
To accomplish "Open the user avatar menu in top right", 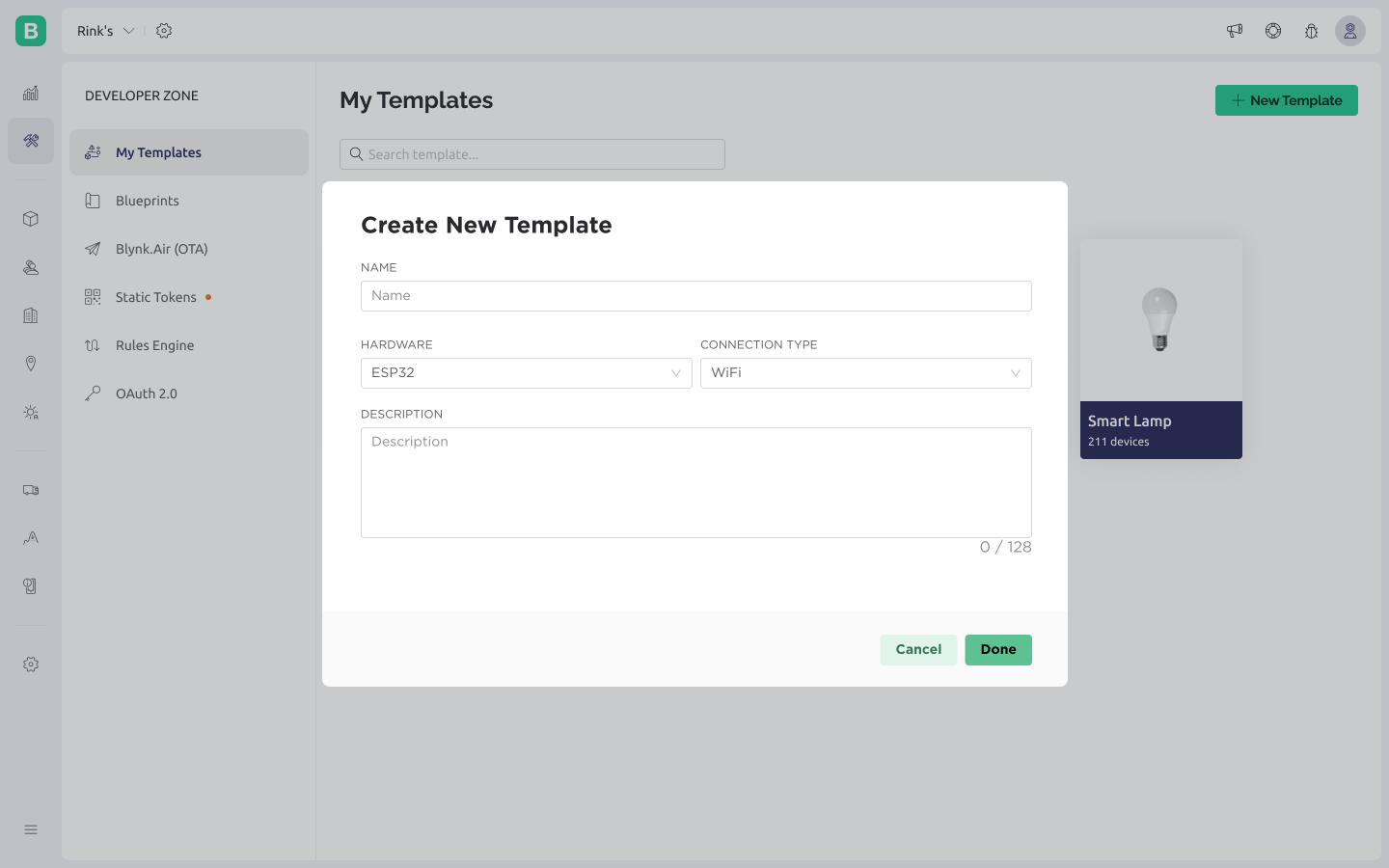I will 1349,30.
